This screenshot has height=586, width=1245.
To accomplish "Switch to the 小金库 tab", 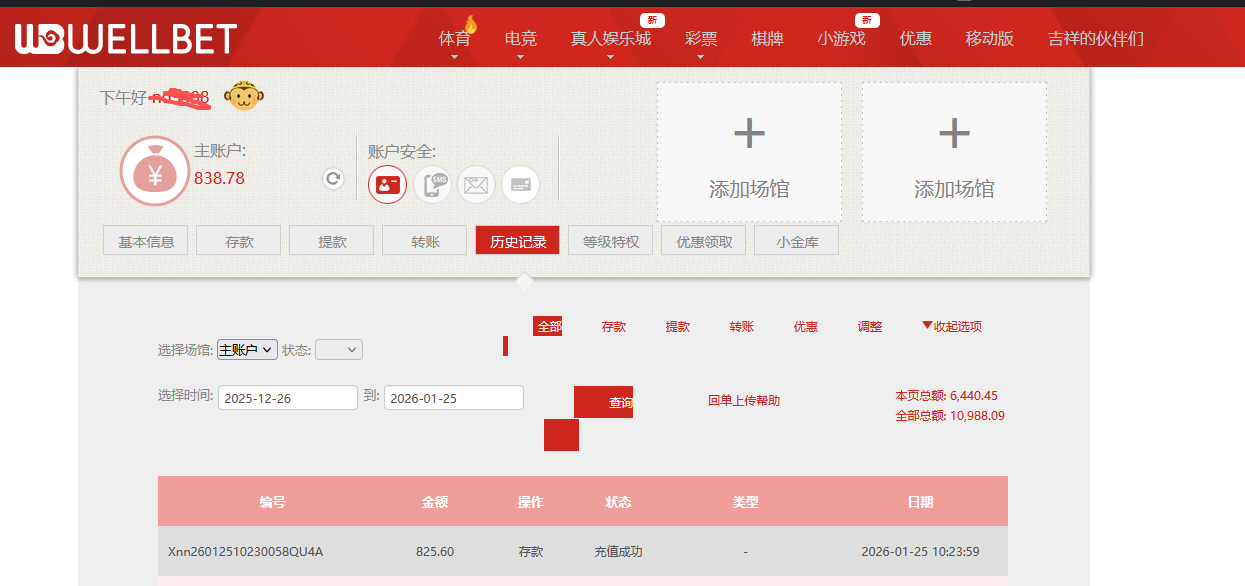I will pos(796,240).
